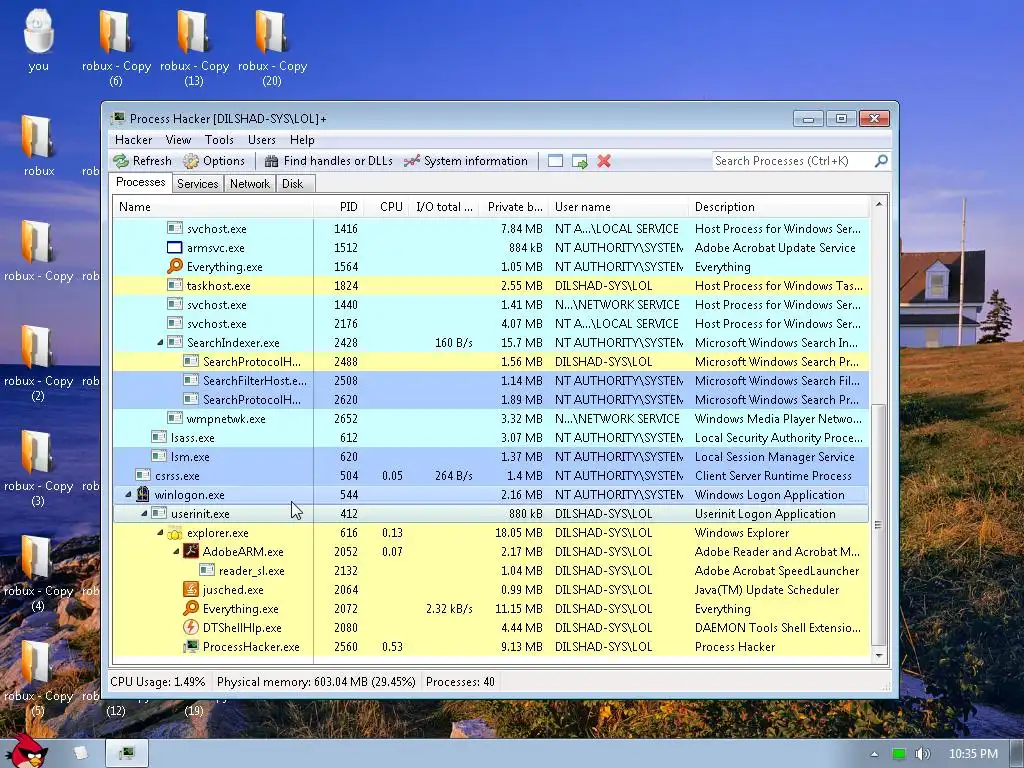This screenshot has width=1024, height=768.
Task: Sort by the PID column header
Action: 339,207
